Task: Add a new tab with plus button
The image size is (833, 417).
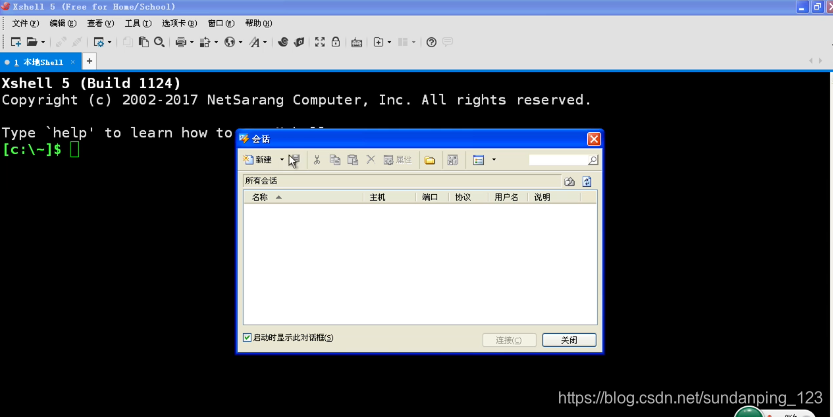Action: 89,62
